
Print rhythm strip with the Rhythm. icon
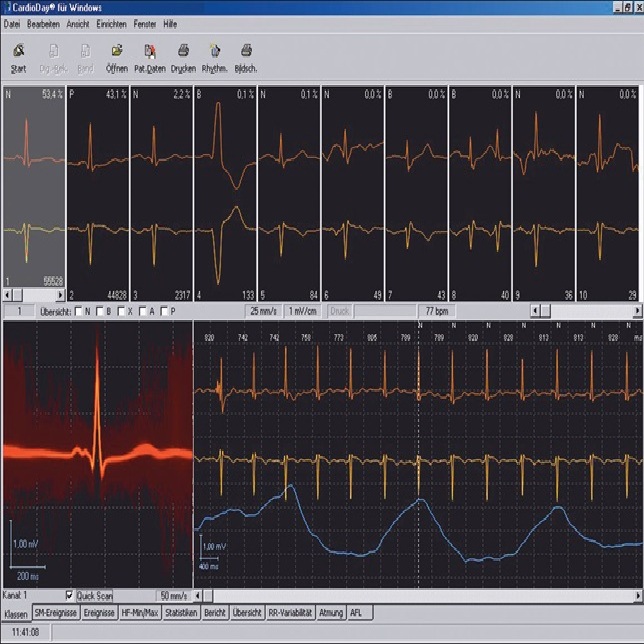[x=214, y=58]
